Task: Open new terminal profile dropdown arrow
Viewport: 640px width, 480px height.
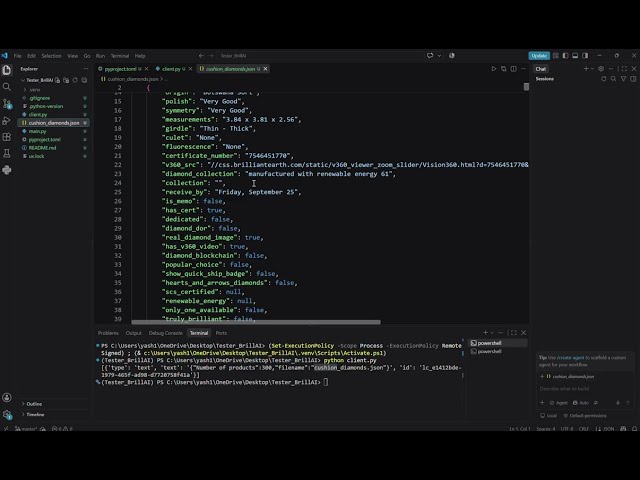Action: point(492,333)
